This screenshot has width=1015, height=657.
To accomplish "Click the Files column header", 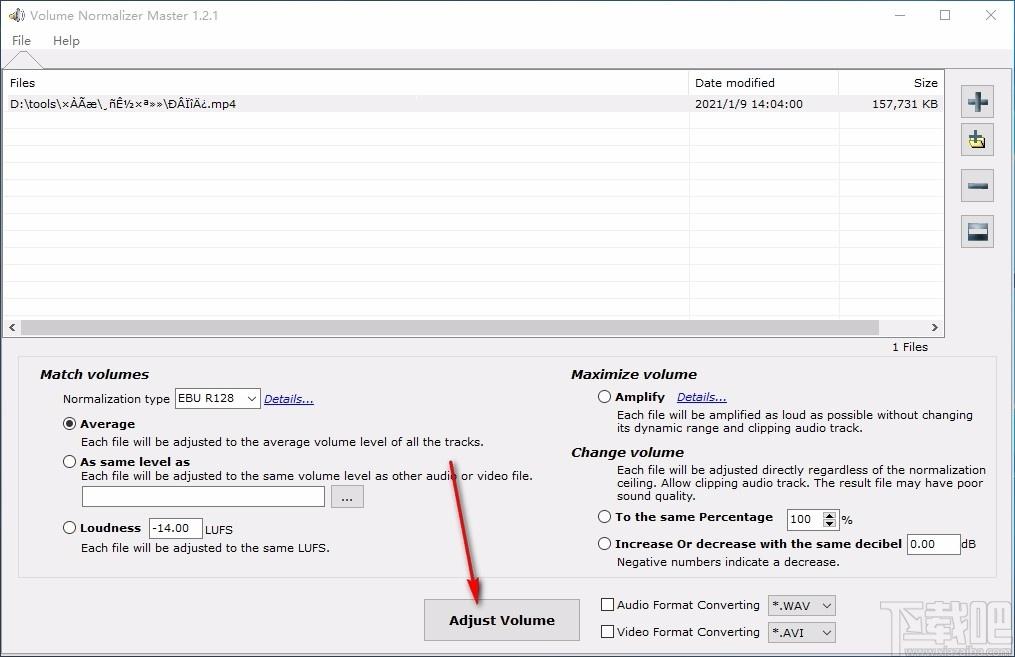I will click(346, 83).
